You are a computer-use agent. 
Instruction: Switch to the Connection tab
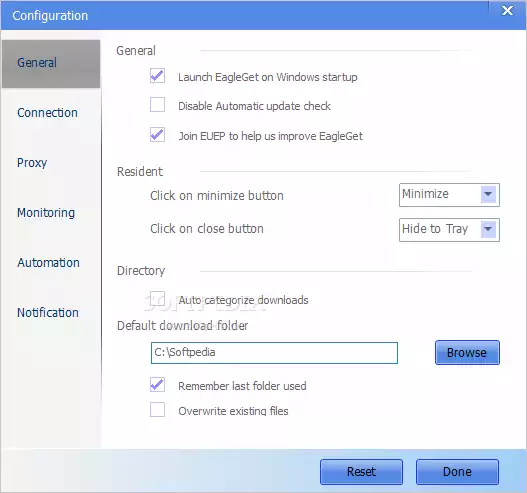click(x=47, y=113)
